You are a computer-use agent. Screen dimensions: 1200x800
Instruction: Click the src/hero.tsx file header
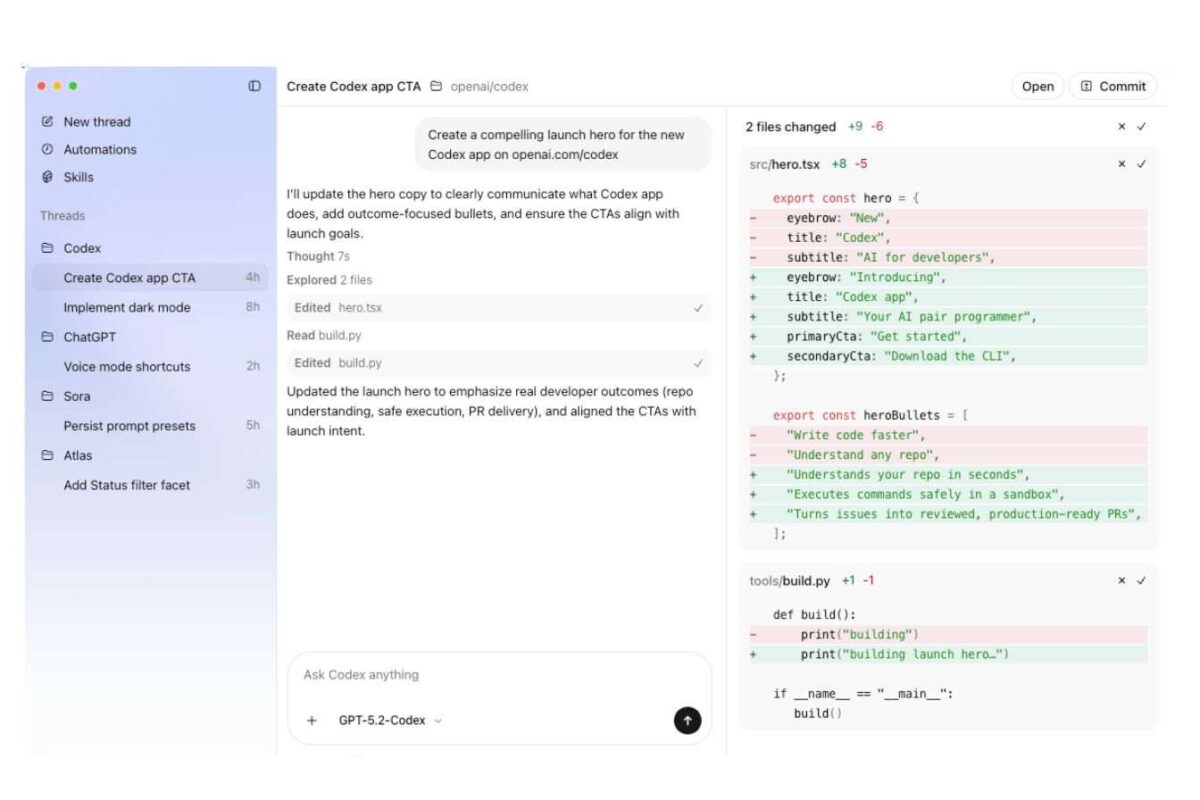tap(784, 164)
